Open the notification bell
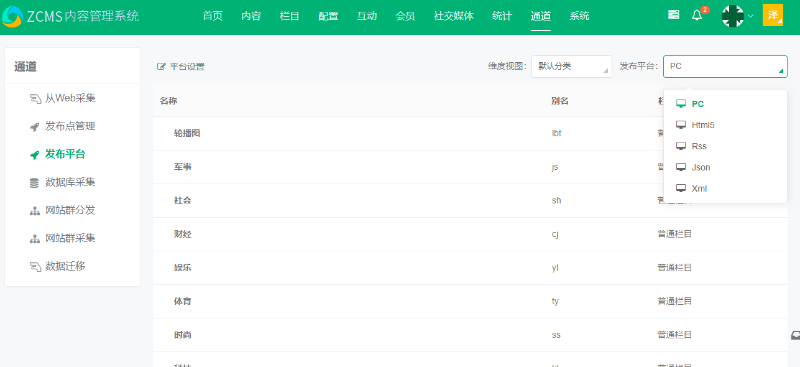This screenshot has height=367, width=800. point(697,16)
